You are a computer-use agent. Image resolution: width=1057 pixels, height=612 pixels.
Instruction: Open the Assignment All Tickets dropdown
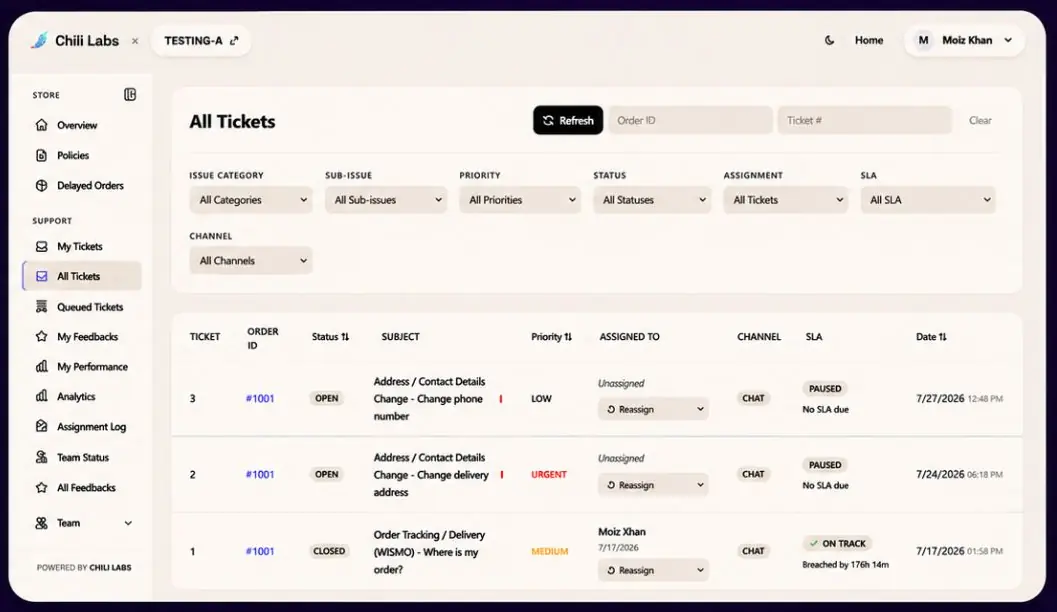tap(785, 200)
